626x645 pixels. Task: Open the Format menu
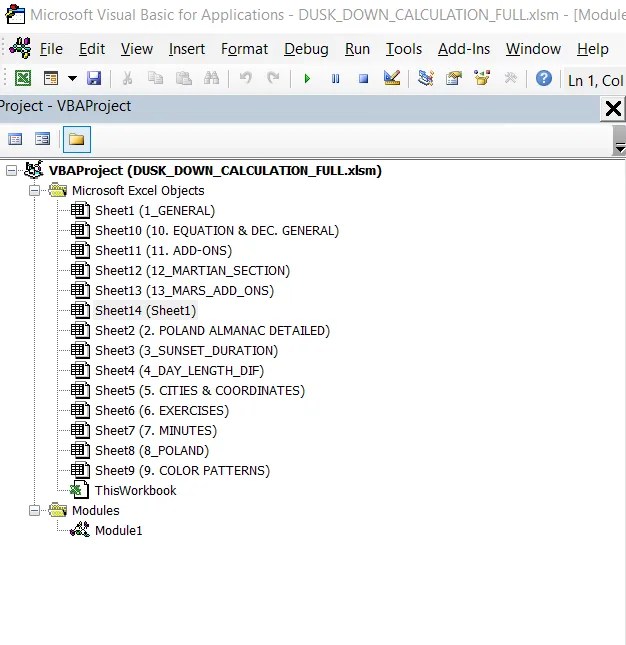click(x=244, y=49)
